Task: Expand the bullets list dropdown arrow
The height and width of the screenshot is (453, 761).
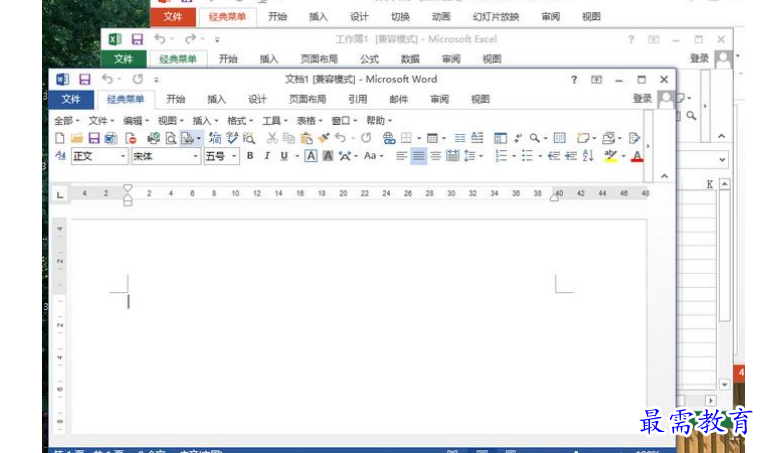Action: [540, 156]
